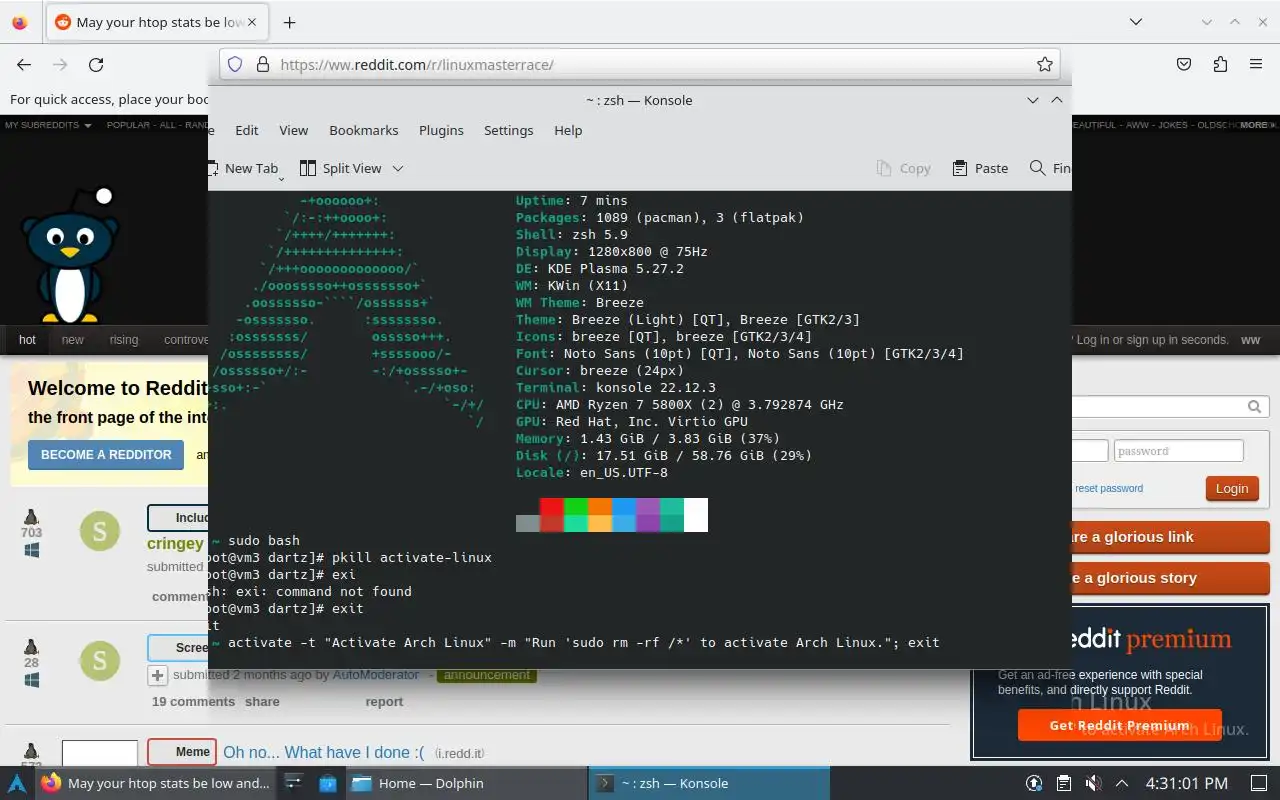1280x800 pixels.
Task: Open the list all tabs dropdown in Firefox
Action: coord(1136,22)
